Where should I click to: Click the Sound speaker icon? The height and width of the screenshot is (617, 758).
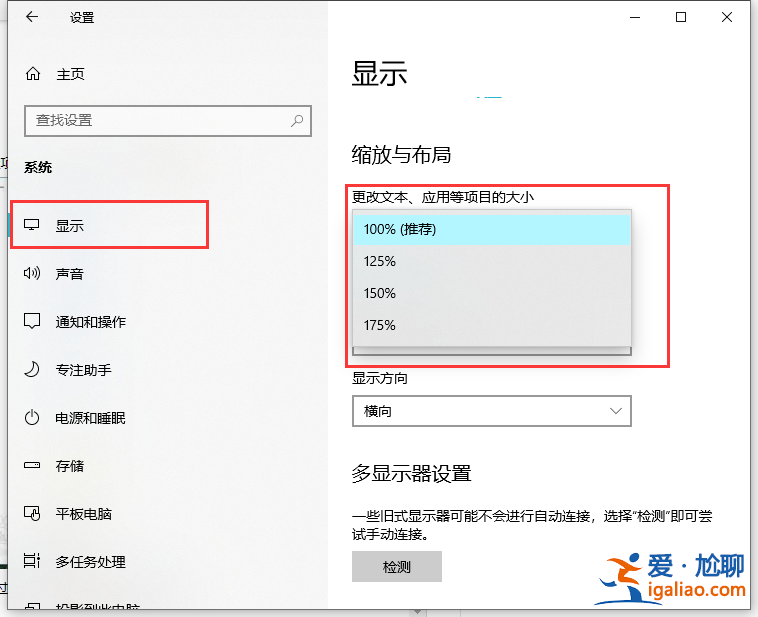pos(32,274)
